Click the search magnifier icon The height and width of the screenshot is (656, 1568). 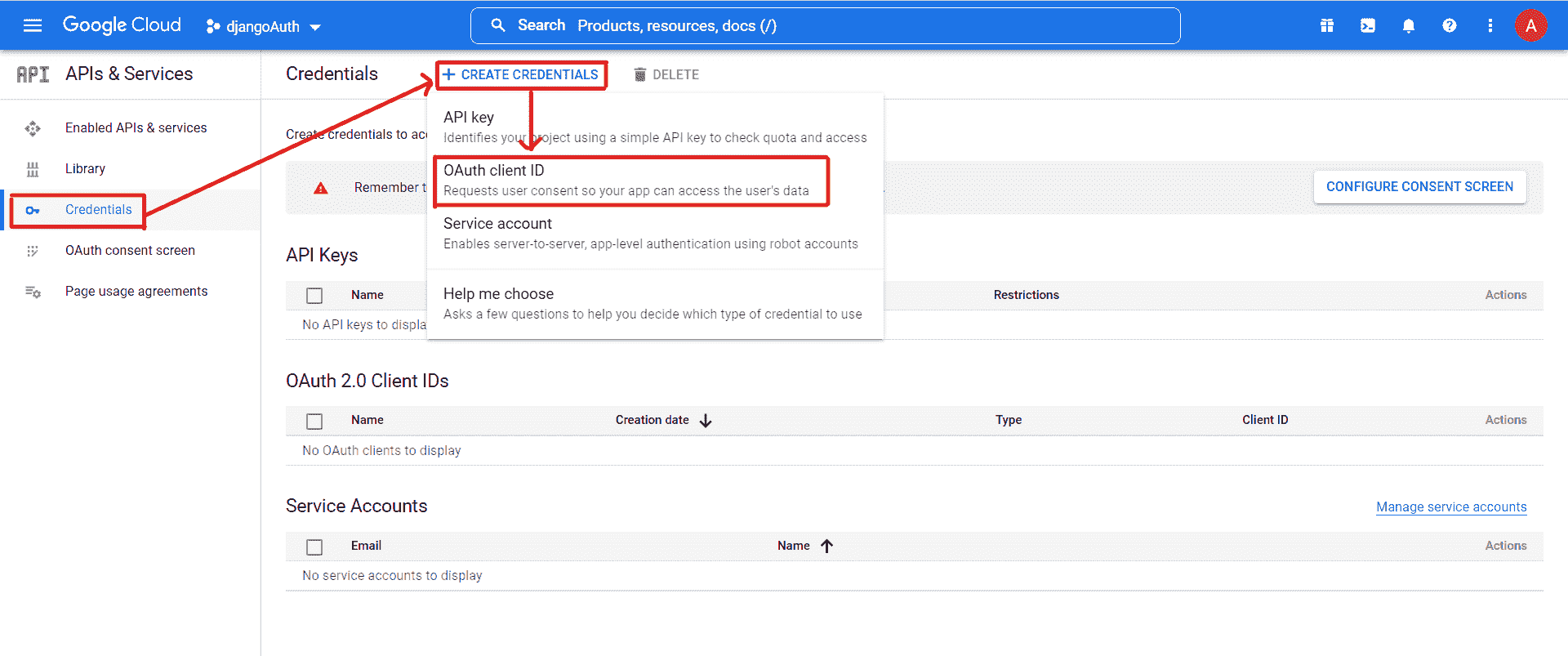[x=498, y=25]
